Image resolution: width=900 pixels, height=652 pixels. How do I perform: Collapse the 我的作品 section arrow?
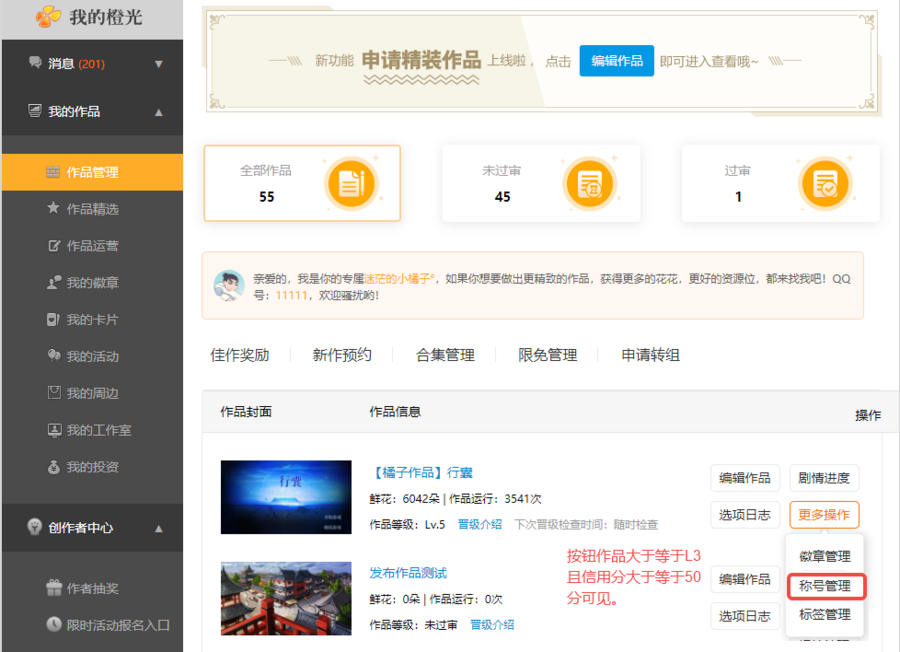pyautogui.click(x=158, y=112)
